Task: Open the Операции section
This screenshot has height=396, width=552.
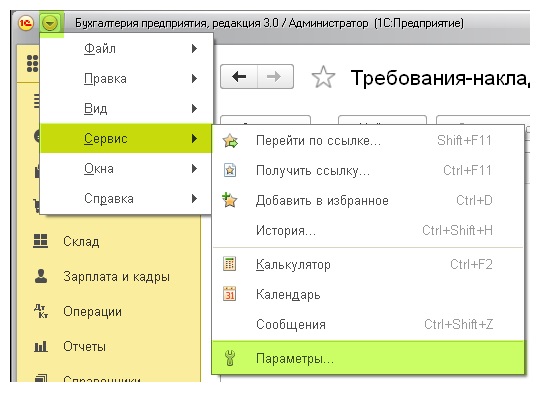Action: tap(93, 312)
